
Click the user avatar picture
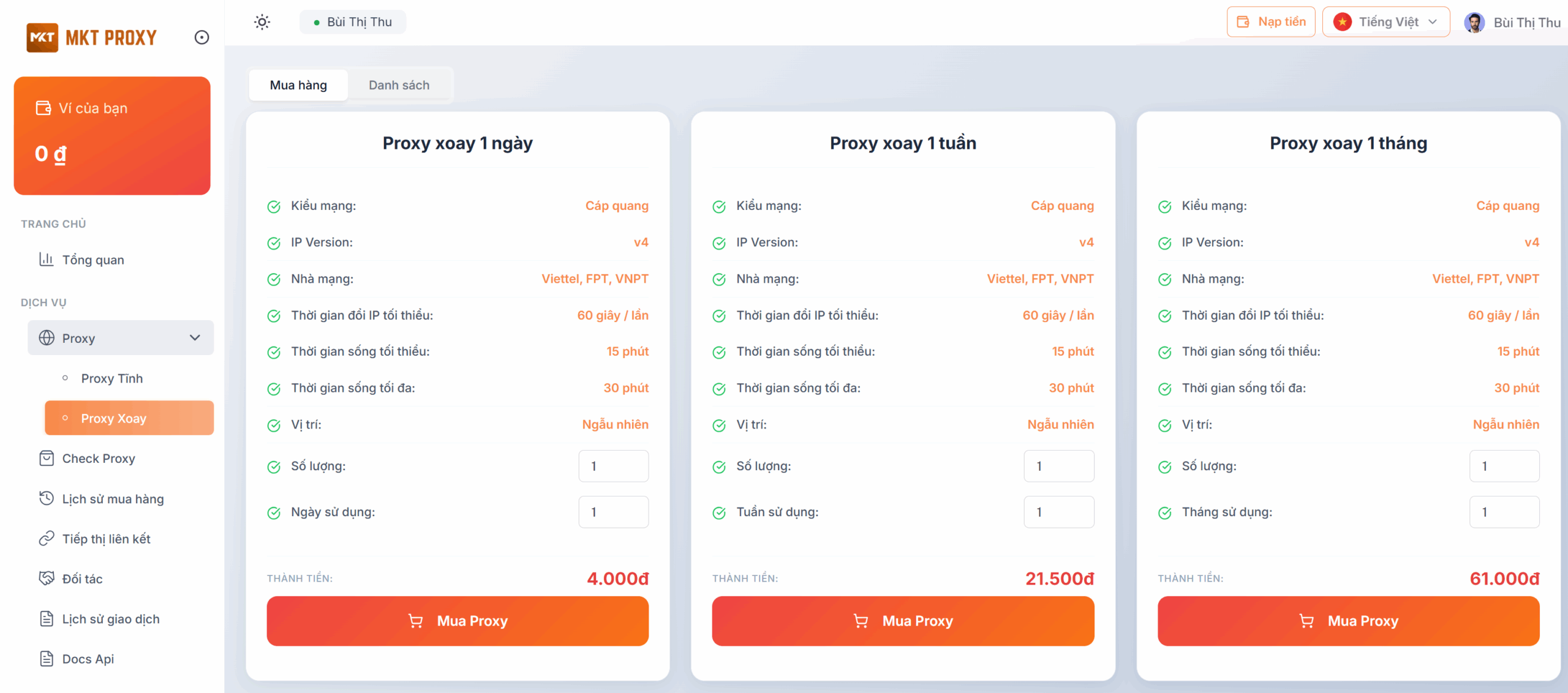tap(1474, 23)
